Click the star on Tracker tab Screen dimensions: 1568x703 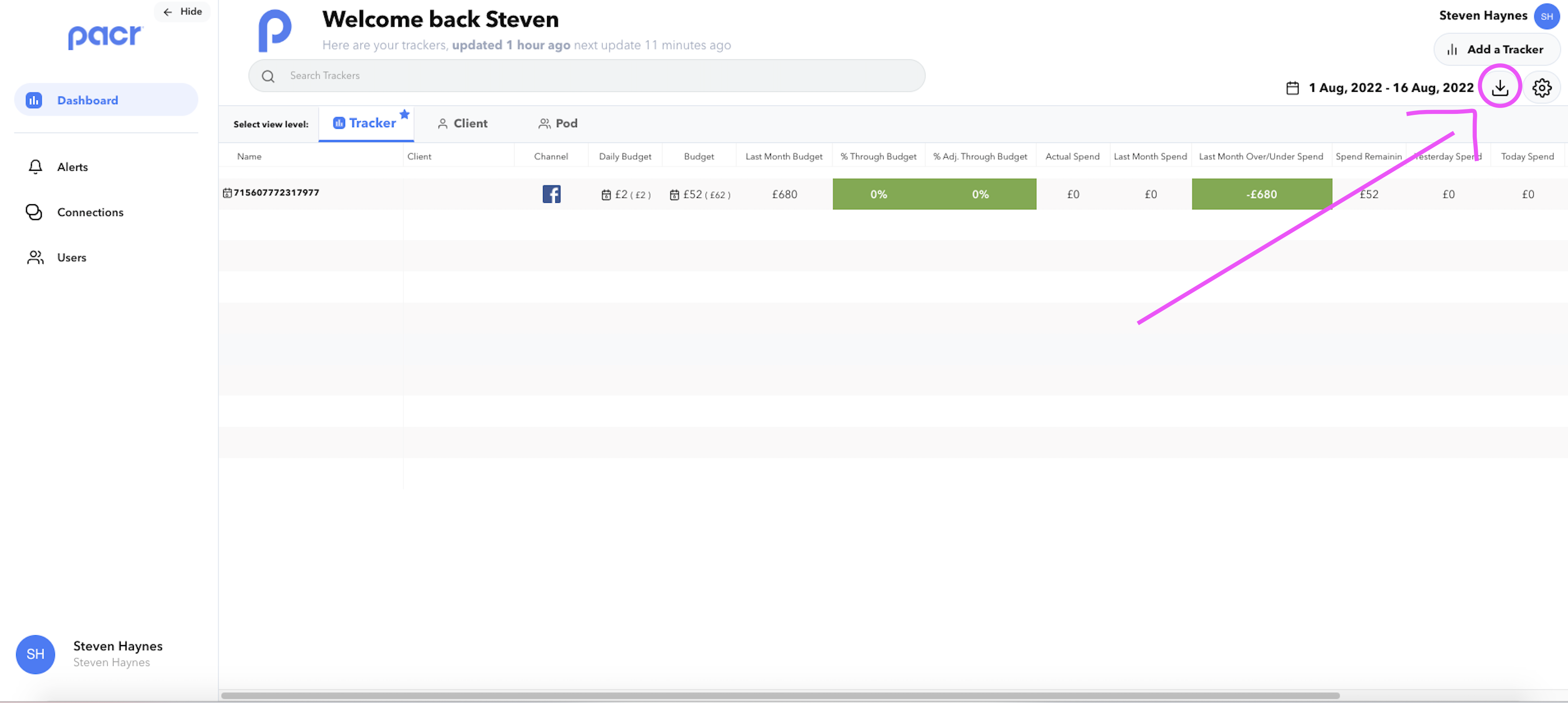(404, 114)
